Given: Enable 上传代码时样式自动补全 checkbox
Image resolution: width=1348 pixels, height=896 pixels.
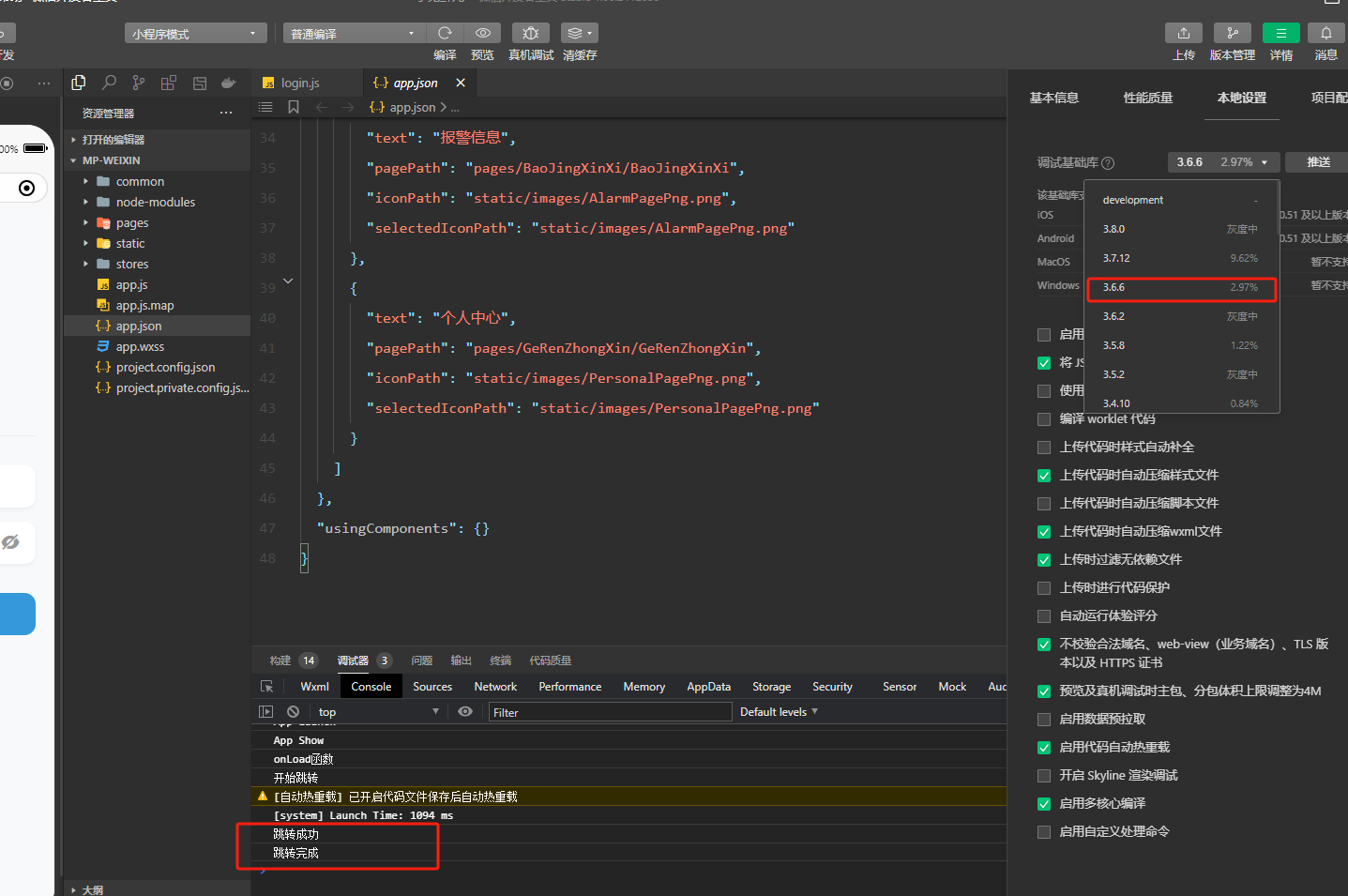Looking at the screenshot, I should 1044,448.
